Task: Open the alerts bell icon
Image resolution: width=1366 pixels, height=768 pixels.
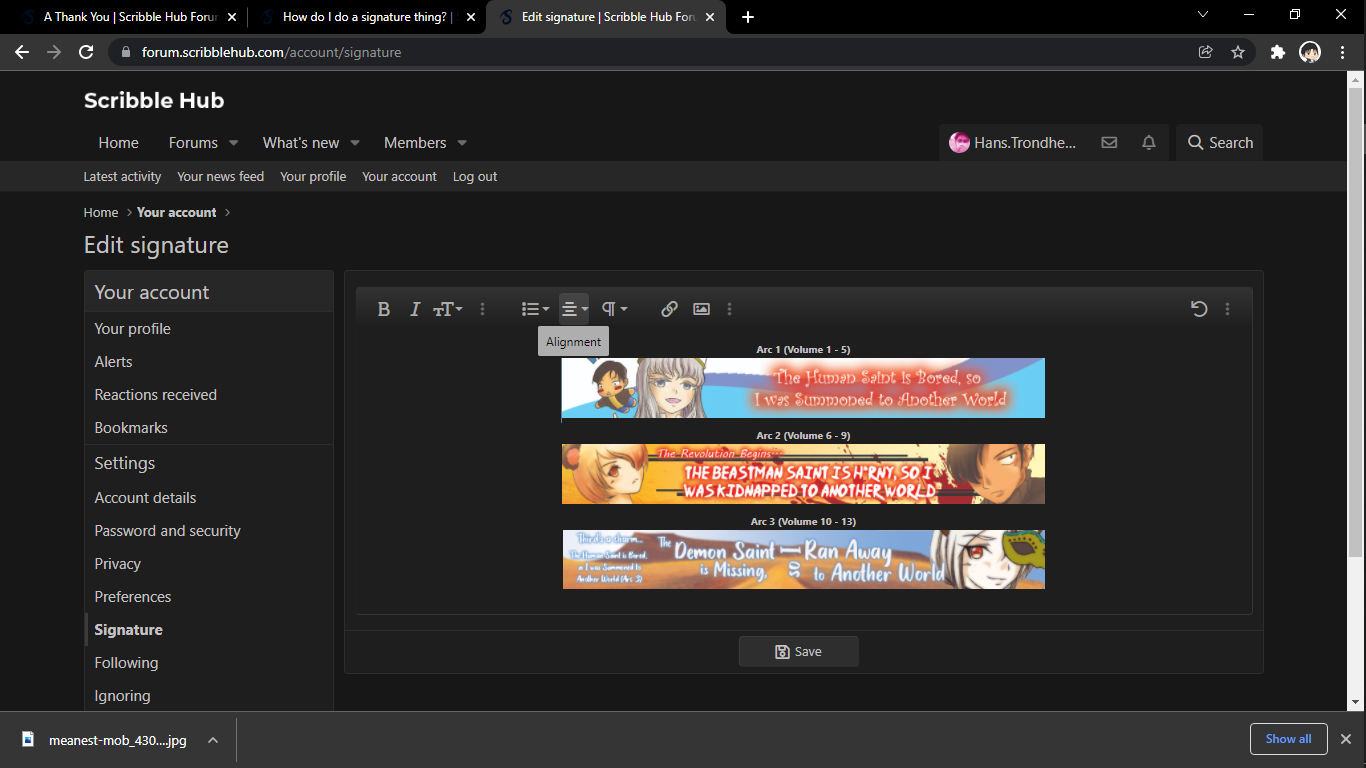Action: tap(1149, 143)
